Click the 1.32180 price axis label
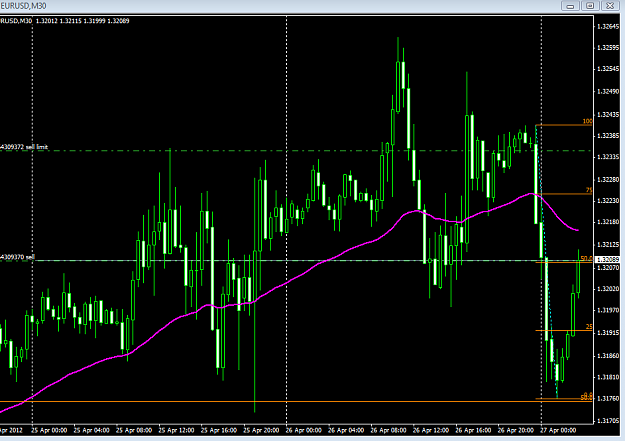The image size is (625, 441). point(608,222)
